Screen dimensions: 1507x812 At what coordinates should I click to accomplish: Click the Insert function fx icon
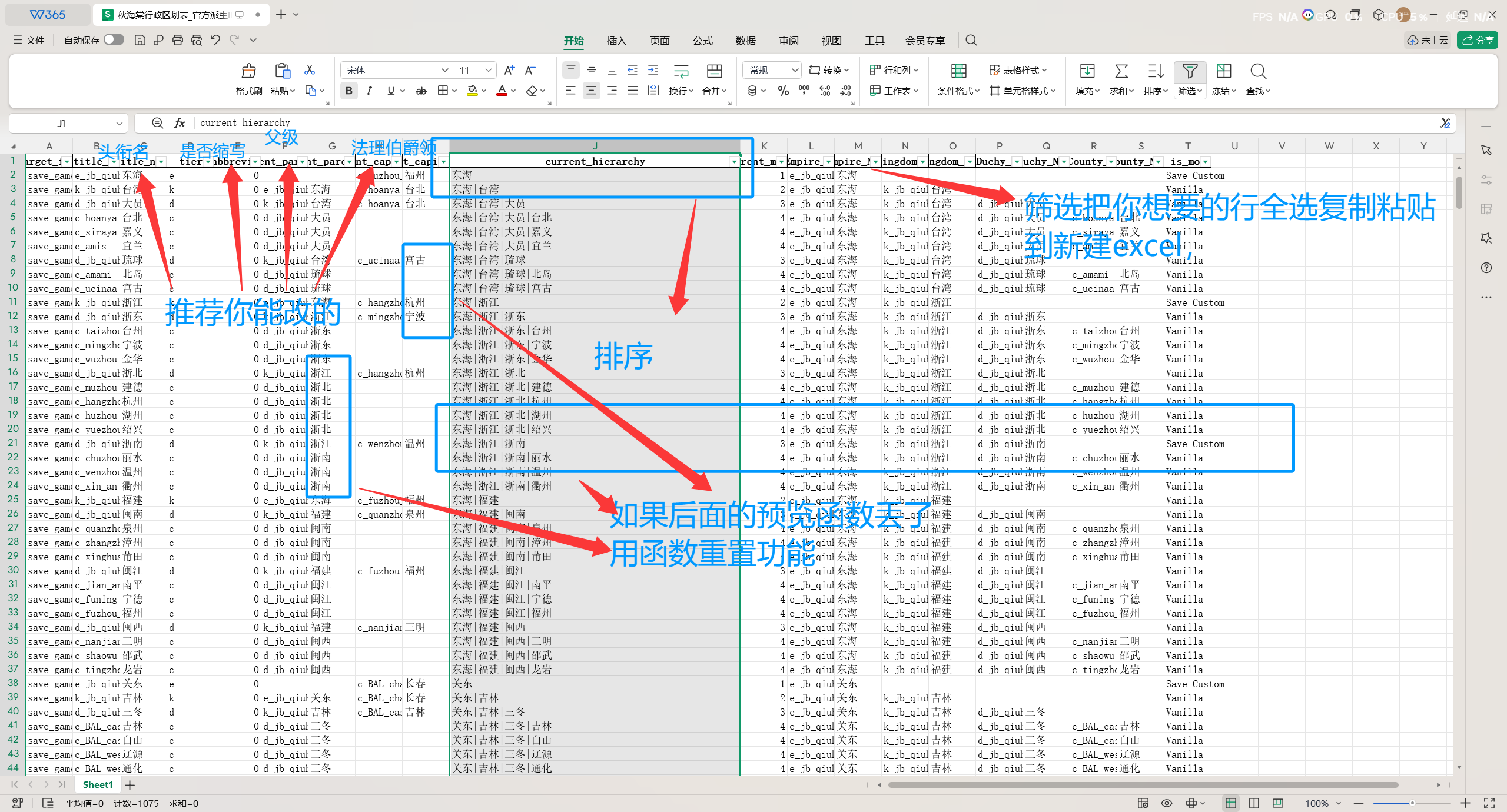(180, 122)
